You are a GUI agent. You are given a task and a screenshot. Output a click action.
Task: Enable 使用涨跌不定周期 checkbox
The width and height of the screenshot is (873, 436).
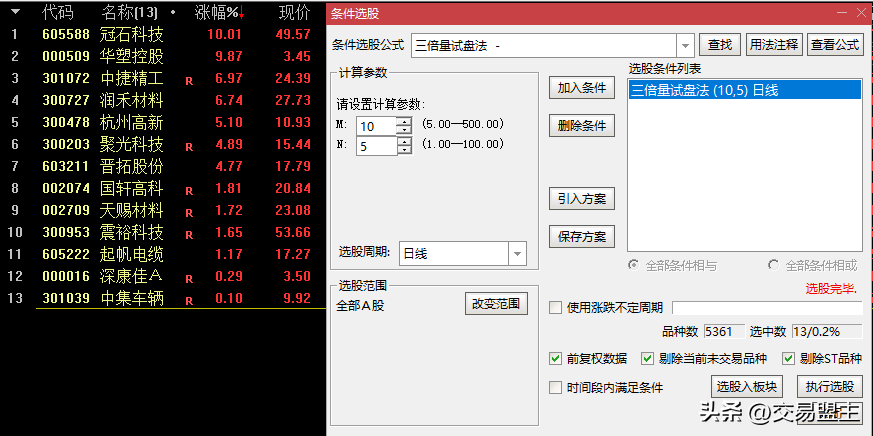[556, 307]
